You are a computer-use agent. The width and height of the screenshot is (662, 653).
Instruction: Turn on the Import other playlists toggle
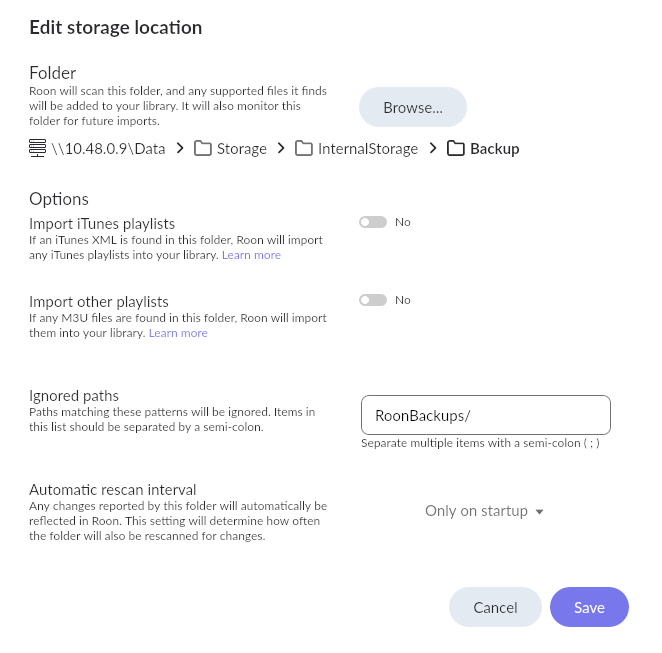(x=373, y=300)
